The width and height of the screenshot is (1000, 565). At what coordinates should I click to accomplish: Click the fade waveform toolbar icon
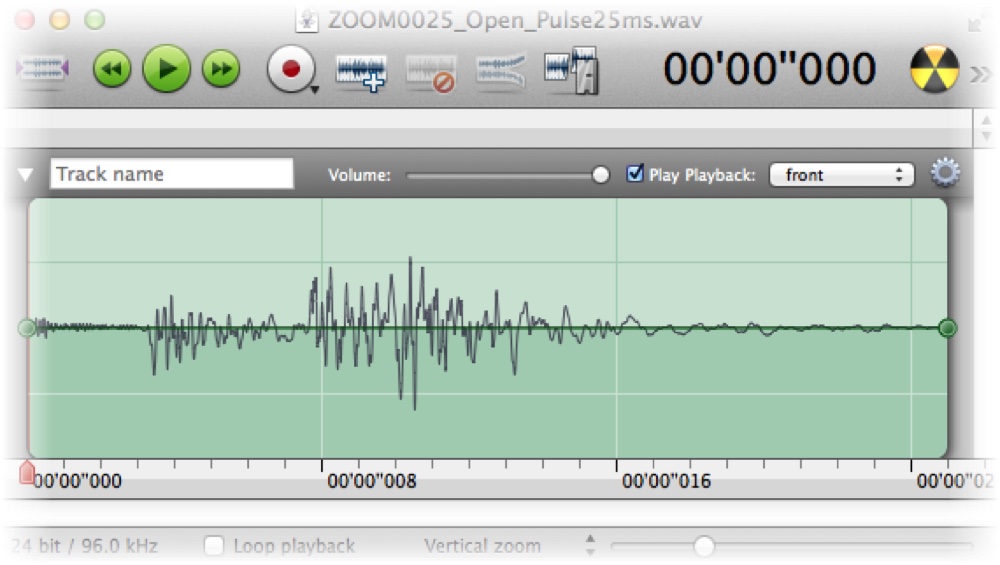coord(501,70)
